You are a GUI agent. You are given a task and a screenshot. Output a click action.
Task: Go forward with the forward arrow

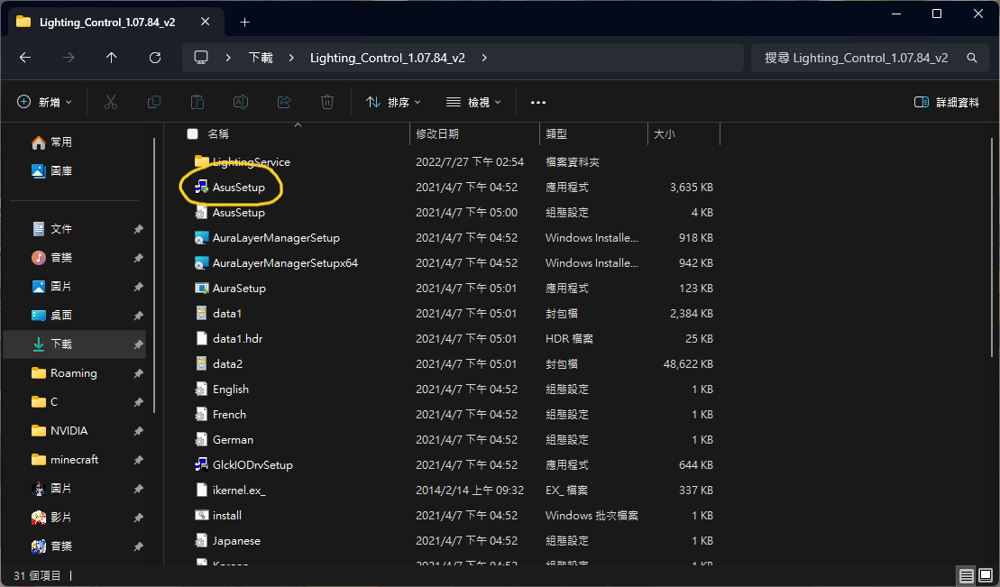tap(68, 57)
